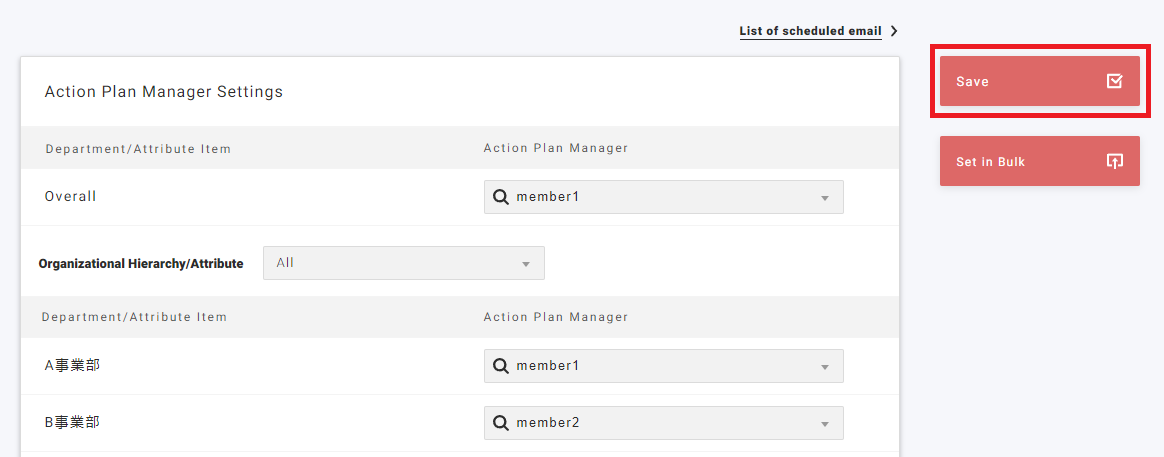The image size is (1164, 457).
Task: Click the chevron beside List of scheduled email
Action: pos(894,31)
